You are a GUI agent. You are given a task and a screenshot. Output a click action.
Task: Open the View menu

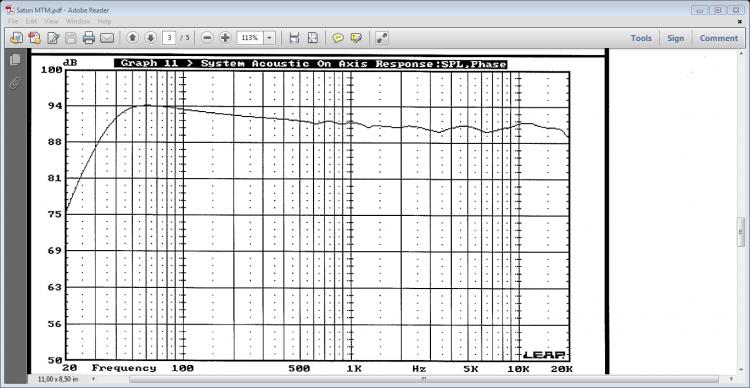(x=51, y=21)
